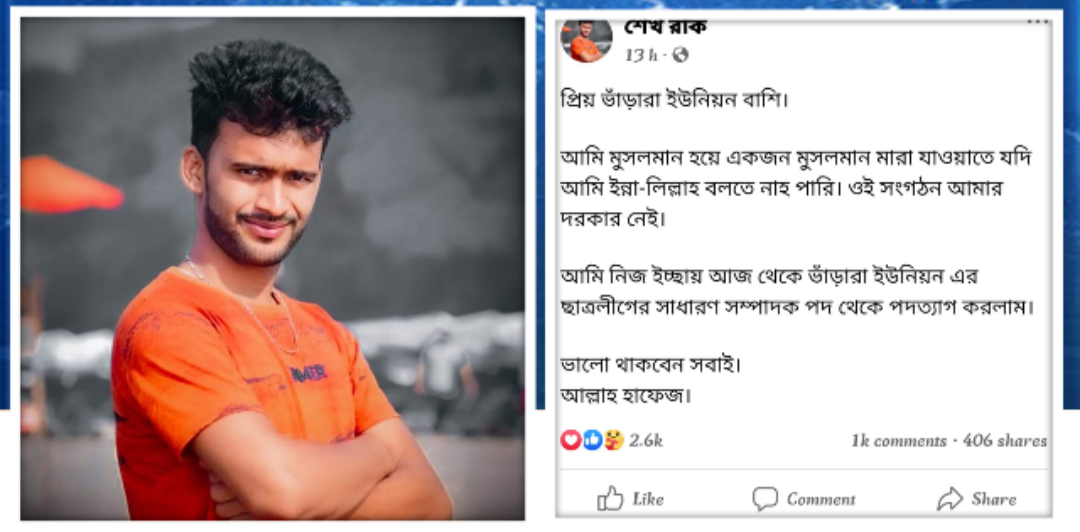Click the arrow Share icon
Screen dimensions: 1080x532
click(950, 499)
